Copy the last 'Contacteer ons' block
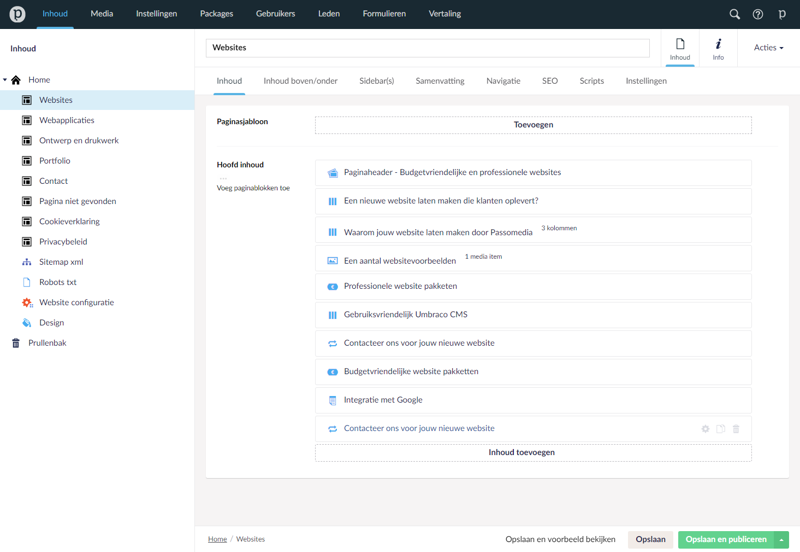 click(x=720, y=429)
